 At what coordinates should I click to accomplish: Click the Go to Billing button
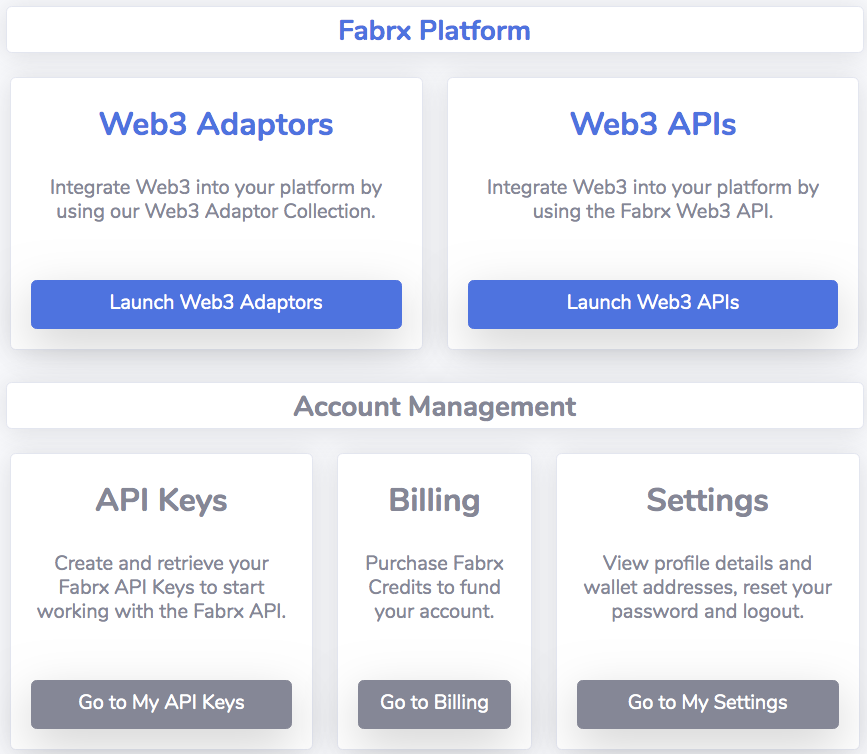pos(434,704)
